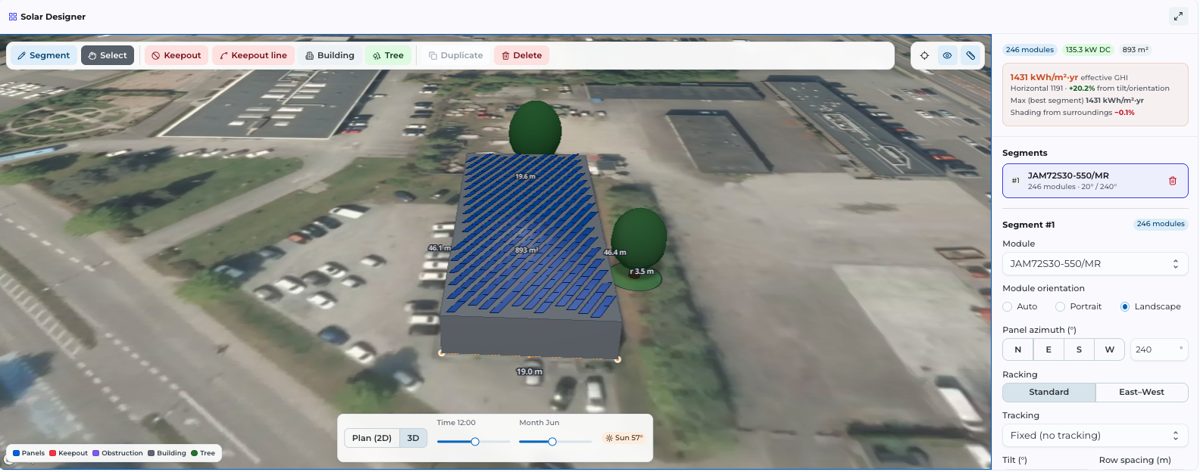
Task: Select the JAM72S30-550/MR segment card
Action: (1095, 181)
